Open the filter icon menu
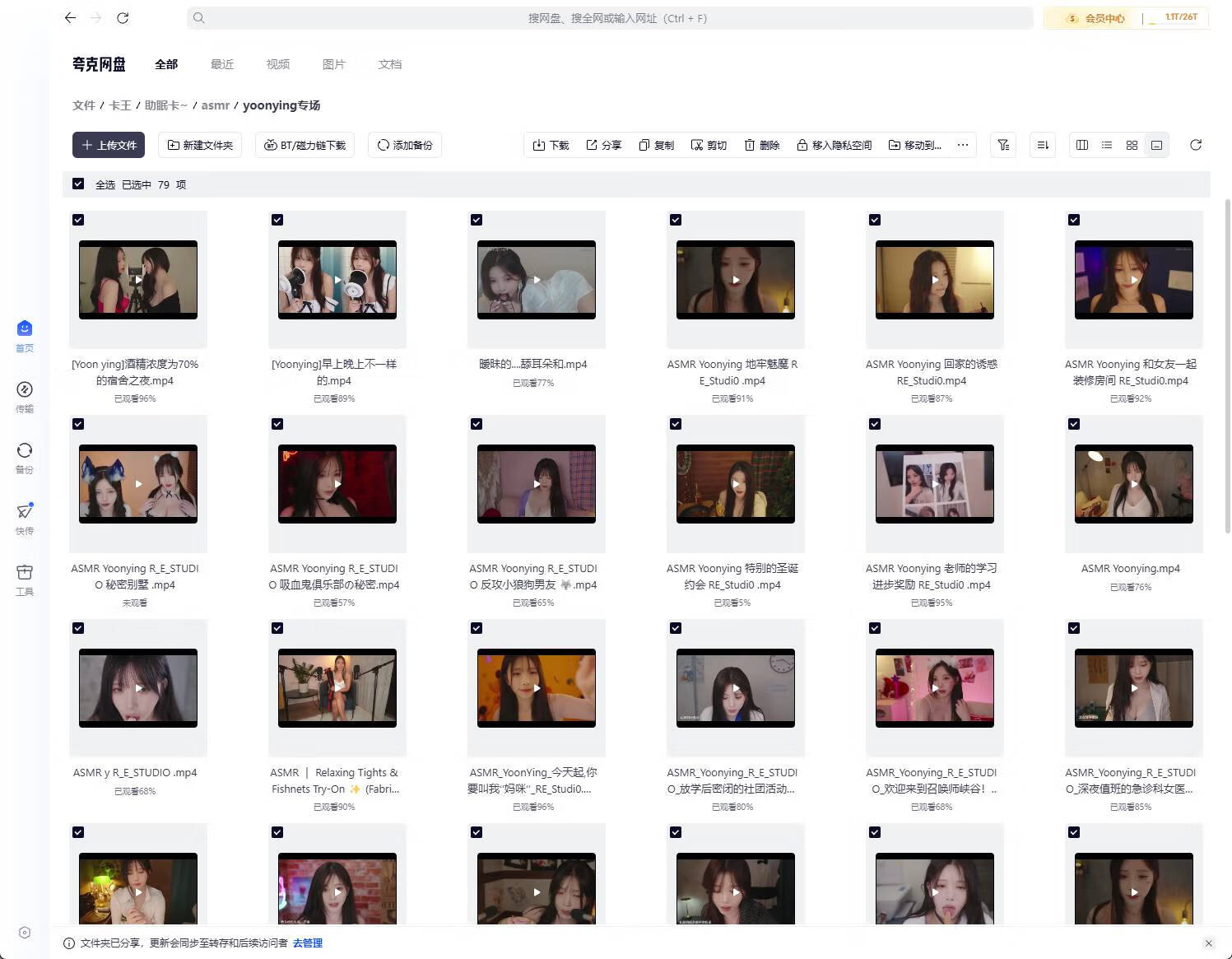1232x959 pixels. click(x=1002, y=145)
